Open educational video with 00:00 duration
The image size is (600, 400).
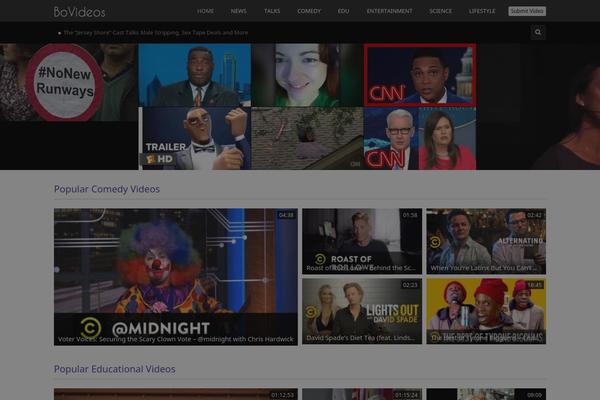[x=486, y=394]
